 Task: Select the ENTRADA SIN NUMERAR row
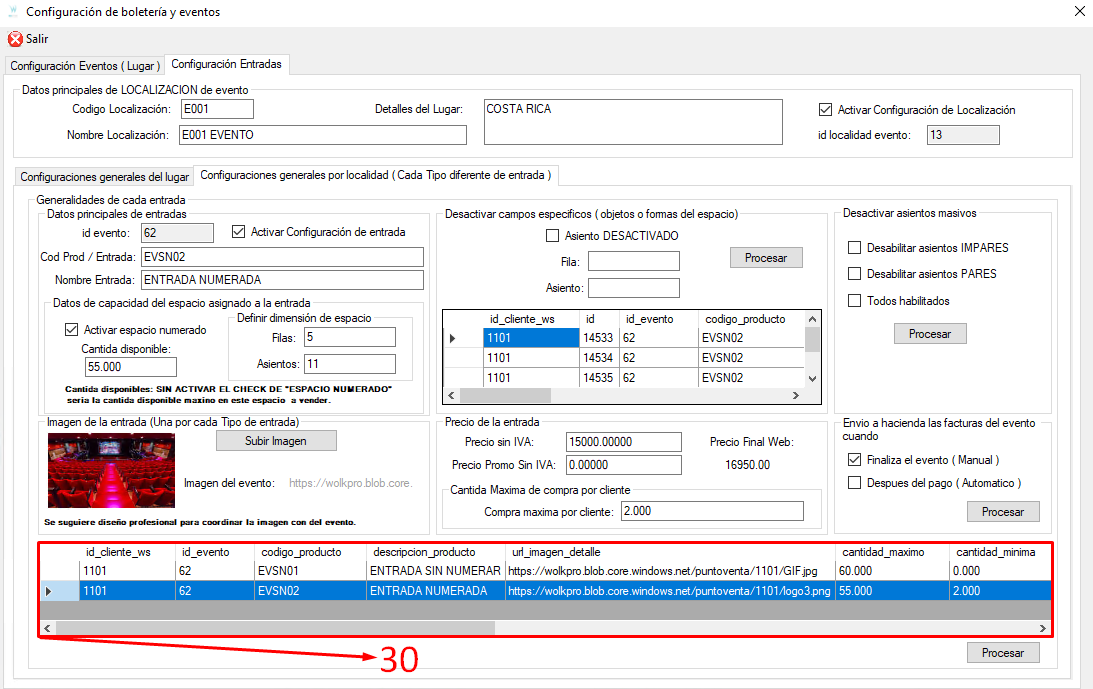click(545, 571)
